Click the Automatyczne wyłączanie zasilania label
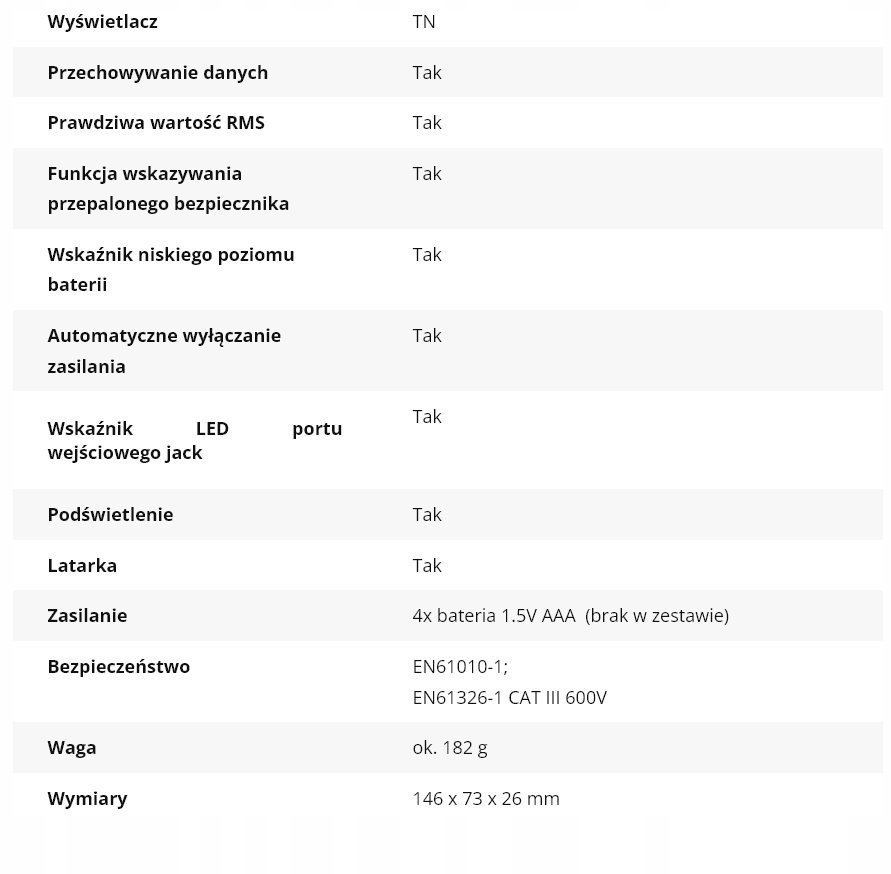 tap(164, 351)
